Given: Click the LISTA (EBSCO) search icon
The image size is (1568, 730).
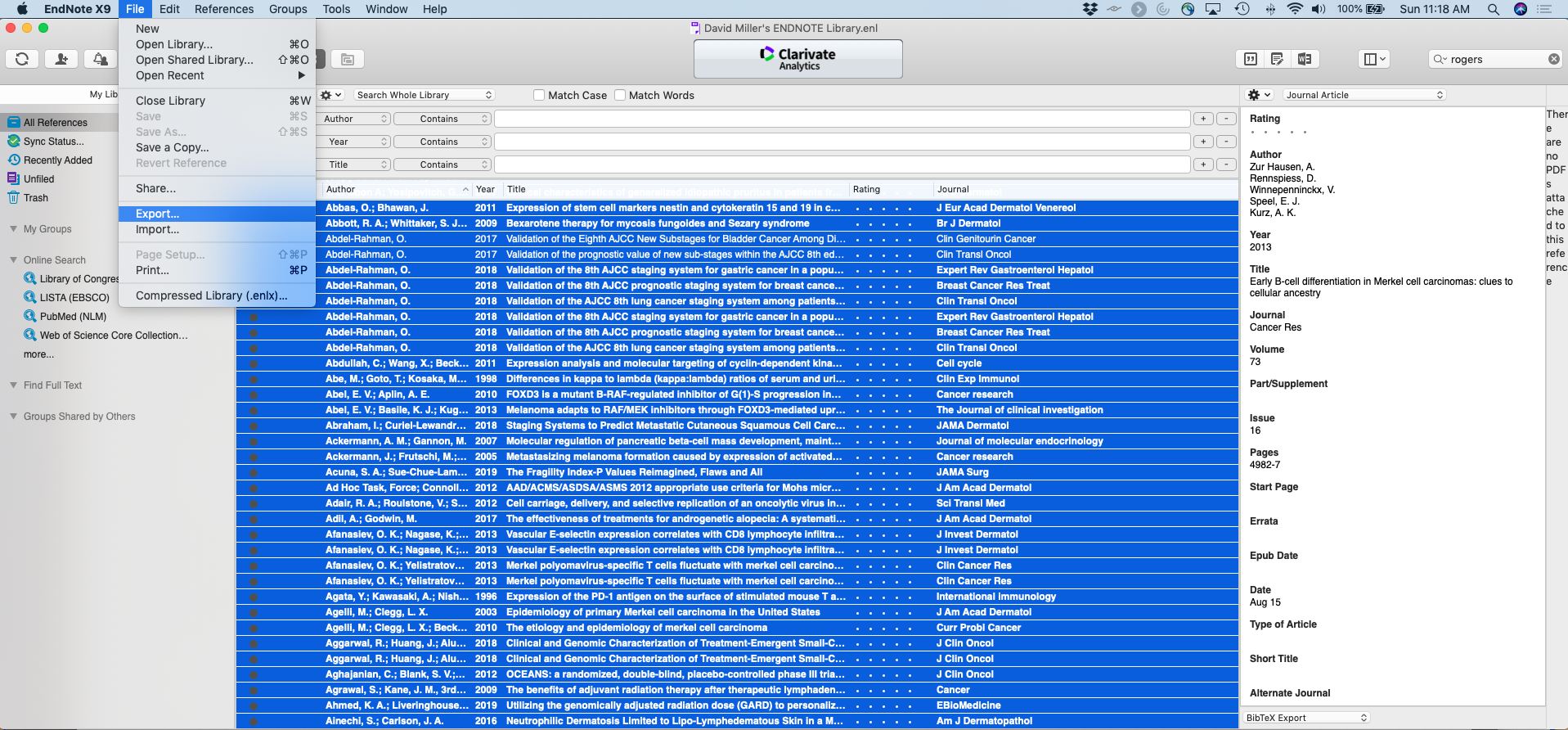Looking at the screenshot, I should coord(30,297).
